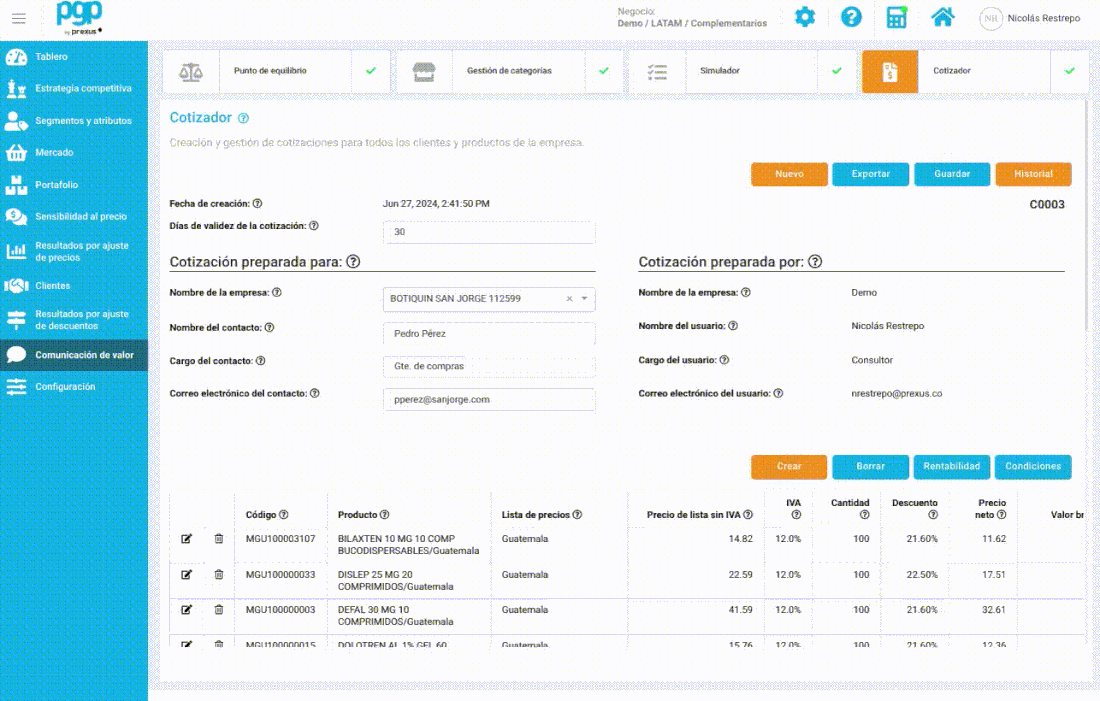Open the help question mark icon

[851, 17]
